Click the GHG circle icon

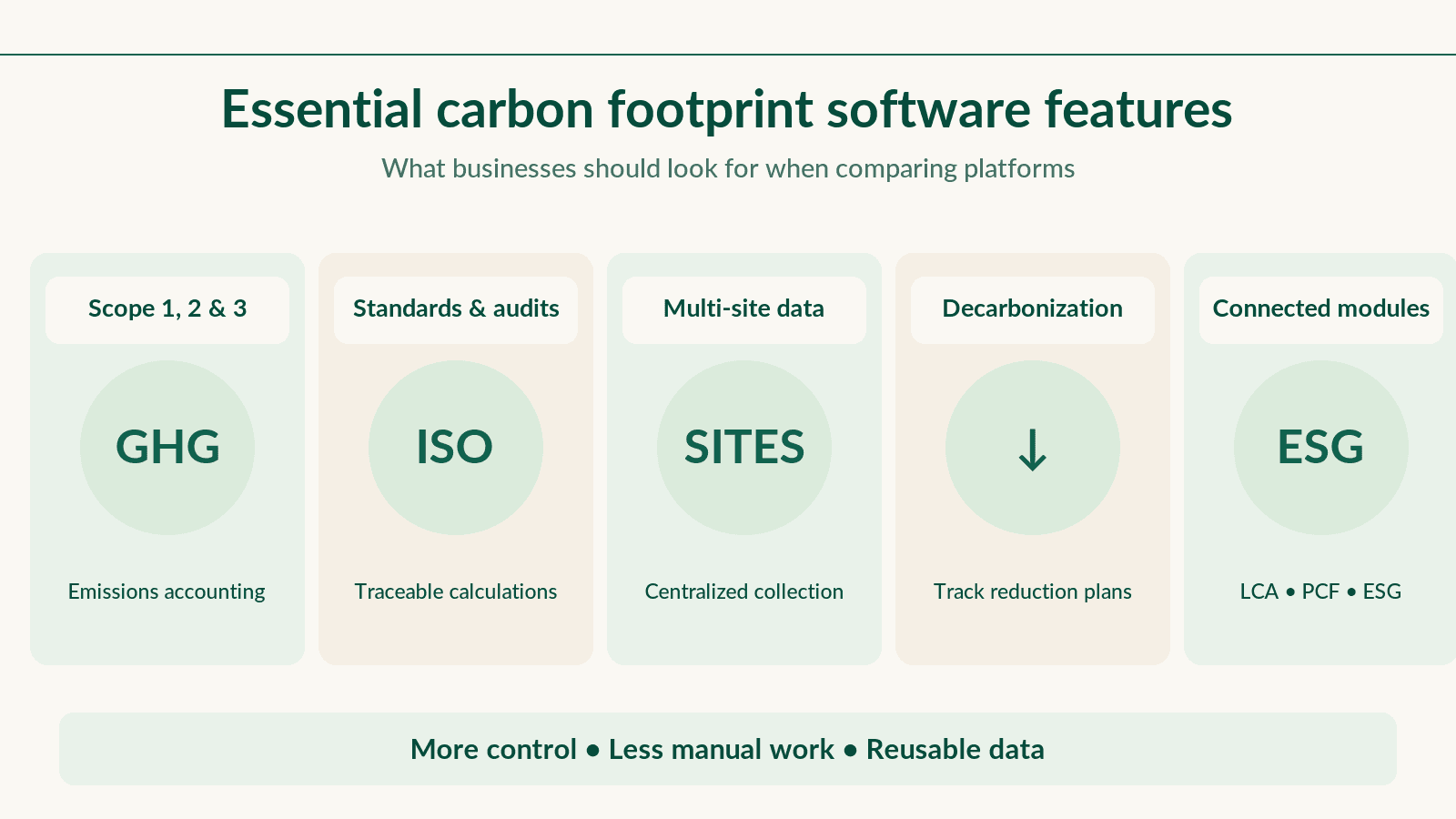pos(167,447)
